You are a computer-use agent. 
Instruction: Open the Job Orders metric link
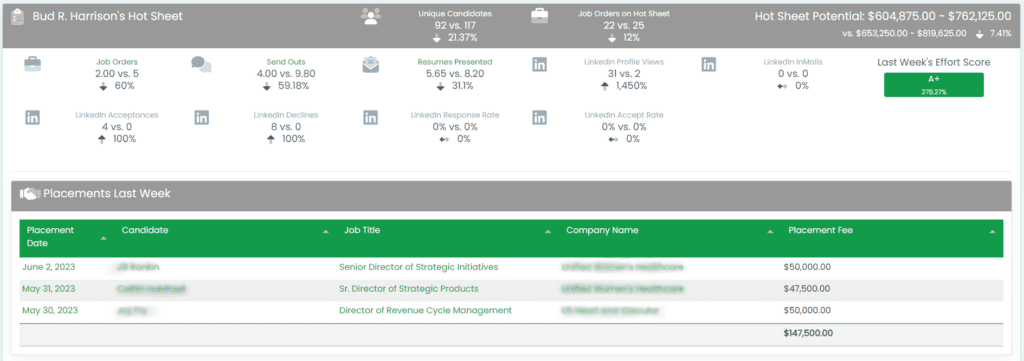[117, 62]
